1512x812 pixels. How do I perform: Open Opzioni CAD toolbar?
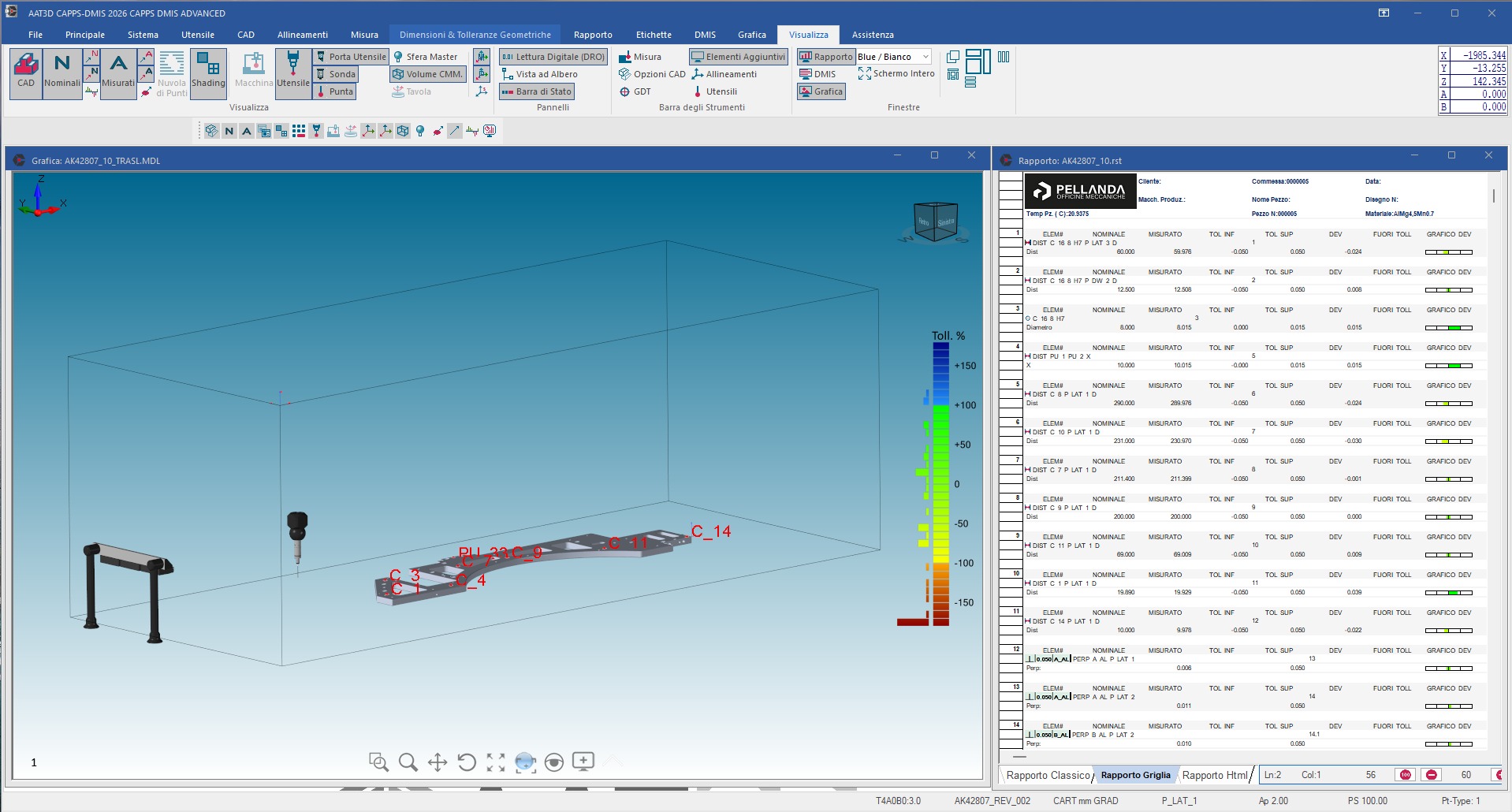click(x=652, y=74)
